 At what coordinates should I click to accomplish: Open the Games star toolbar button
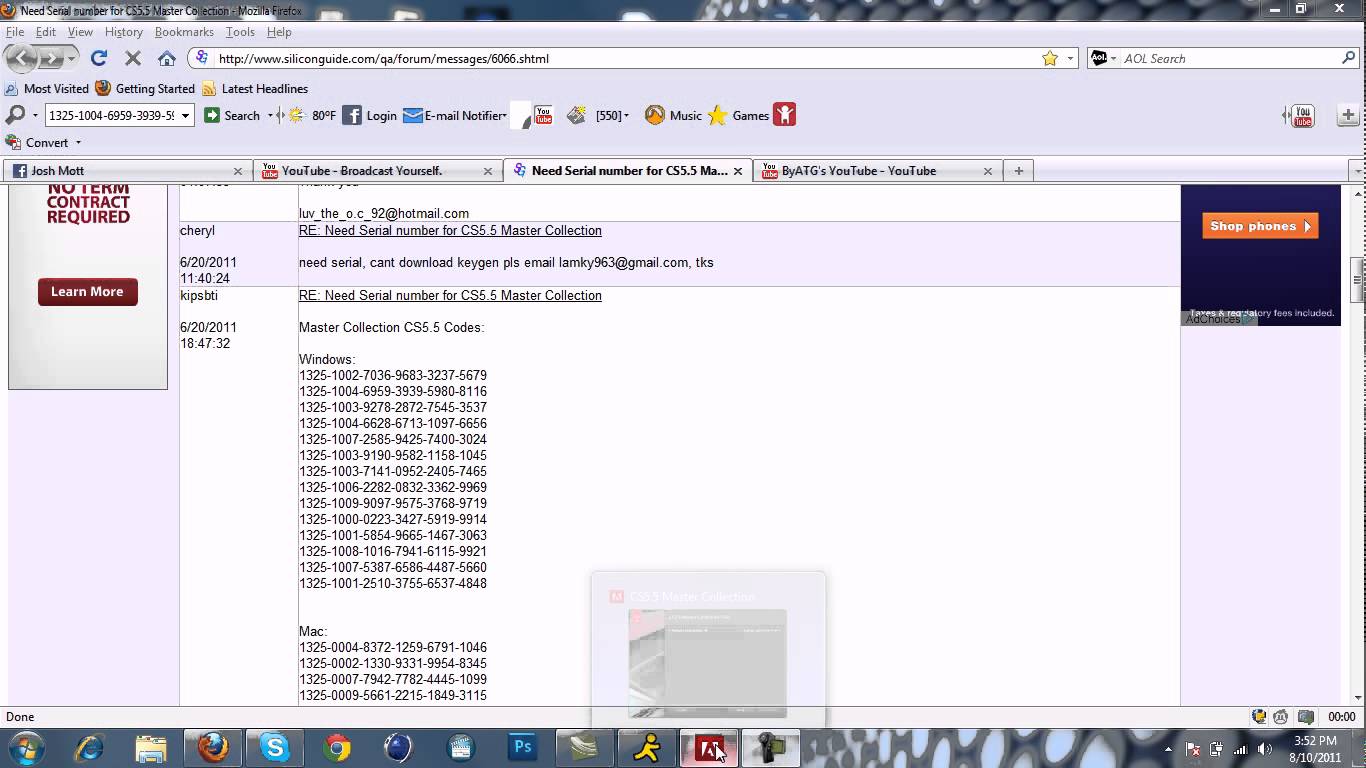(x=738, y=115)
